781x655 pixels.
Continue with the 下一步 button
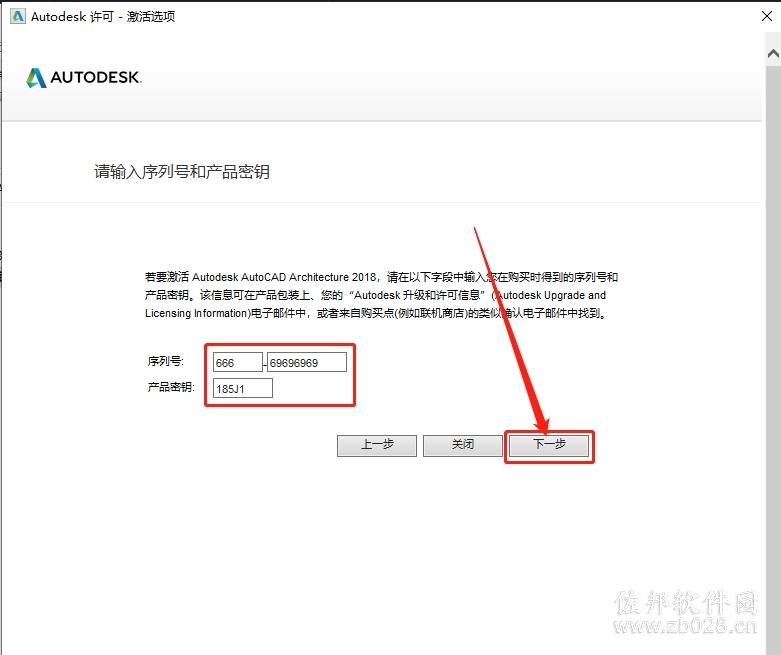click(549, 445)
